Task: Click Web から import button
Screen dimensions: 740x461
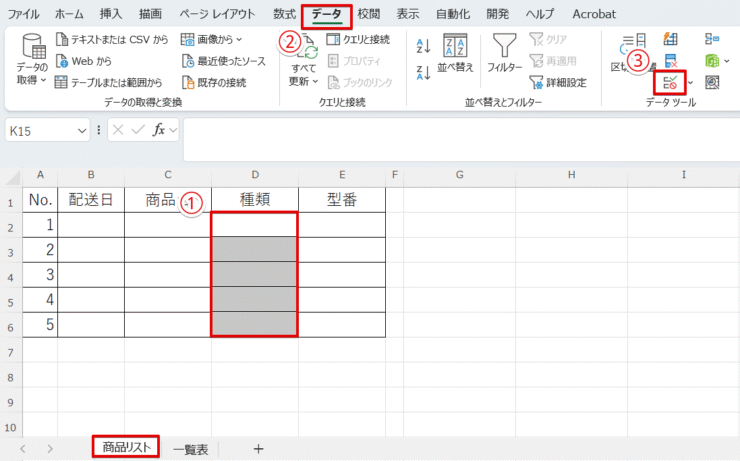Action: click(x=84, y=61)
